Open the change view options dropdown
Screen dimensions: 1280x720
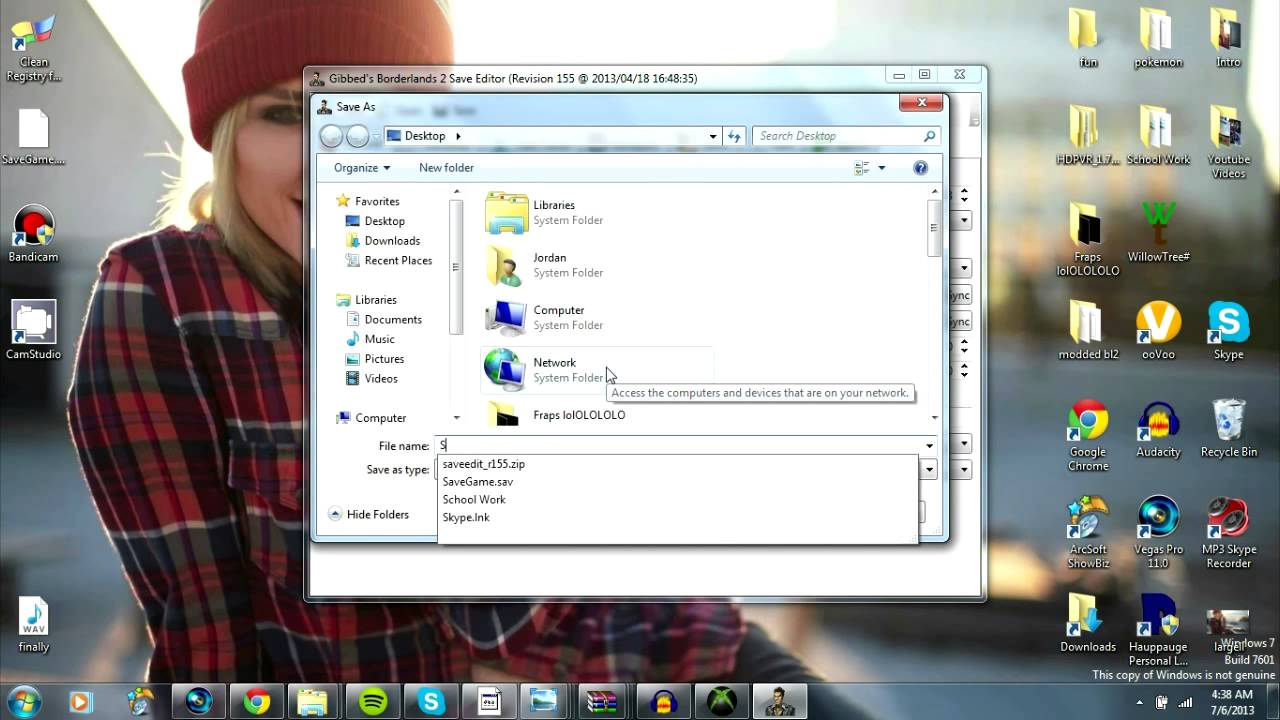pos(881,168)
